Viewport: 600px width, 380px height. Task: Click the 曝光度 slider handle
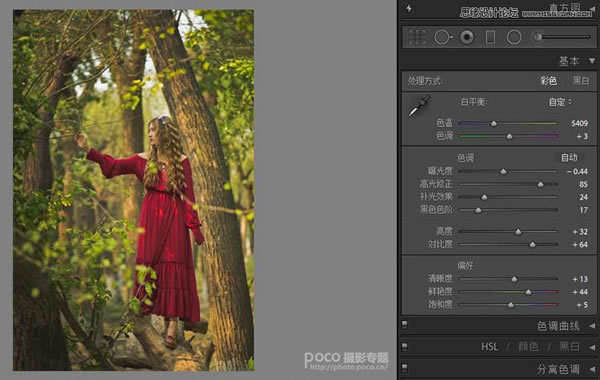[504, 171]
